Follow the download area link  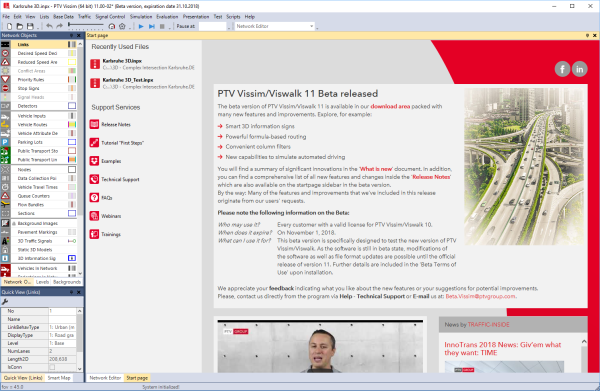point(390,106)
